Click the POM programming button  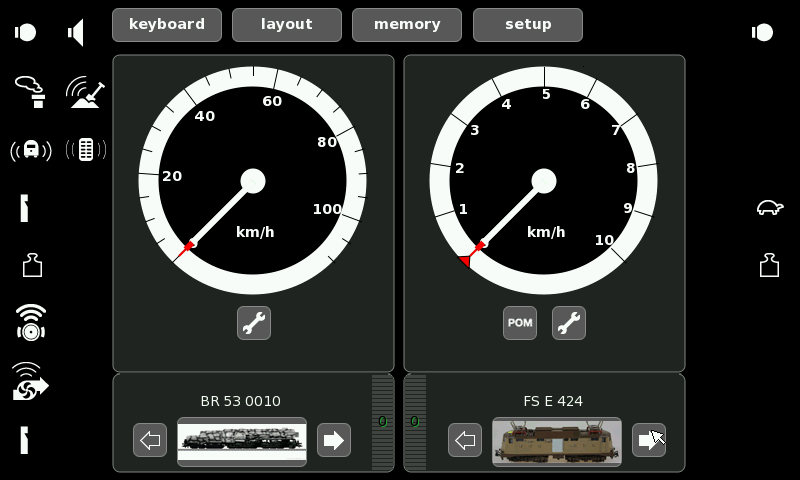click(x=519, y=323)
